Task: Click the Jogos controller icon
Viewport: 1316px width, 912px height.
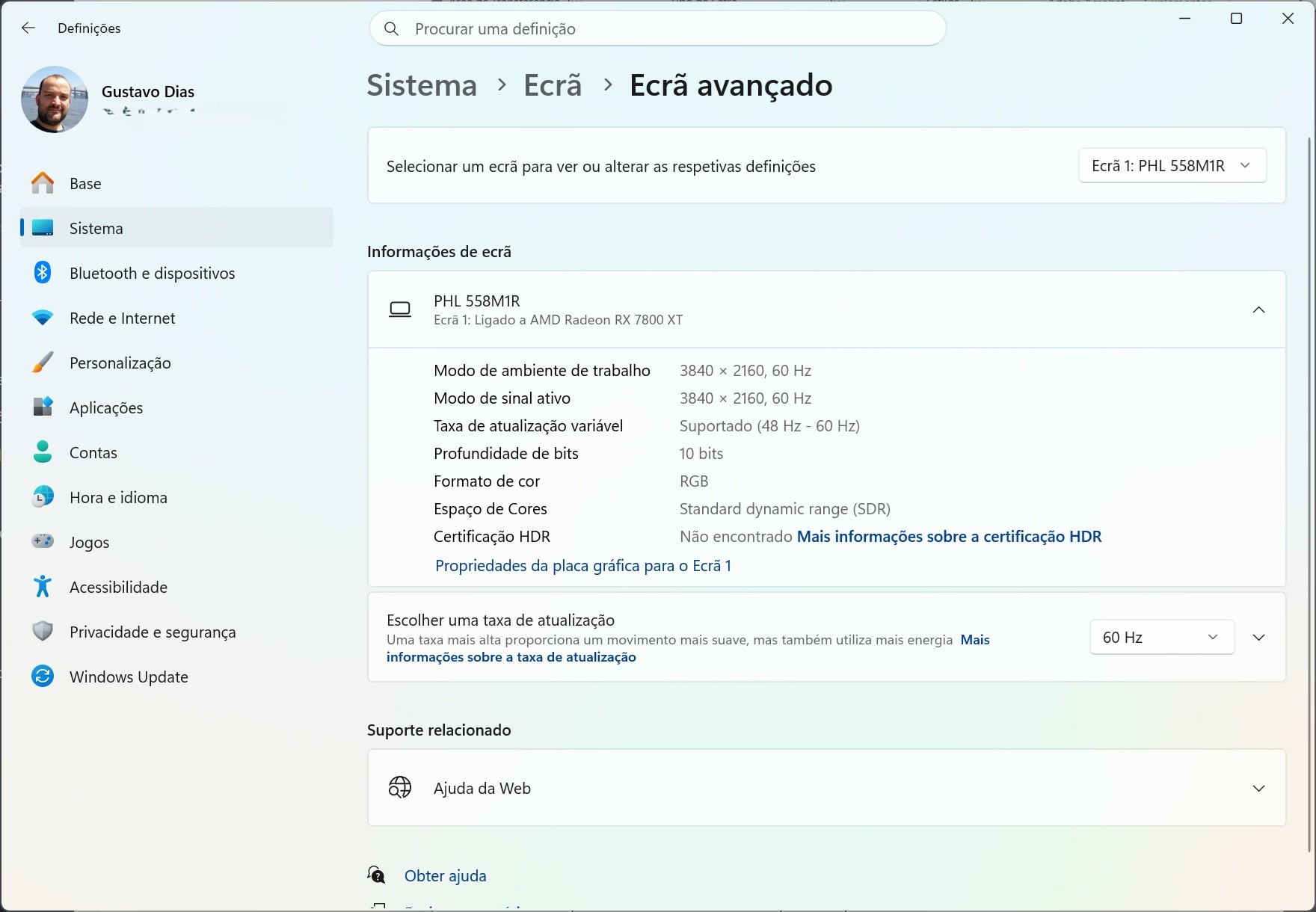Action: (x=43, y=542)
